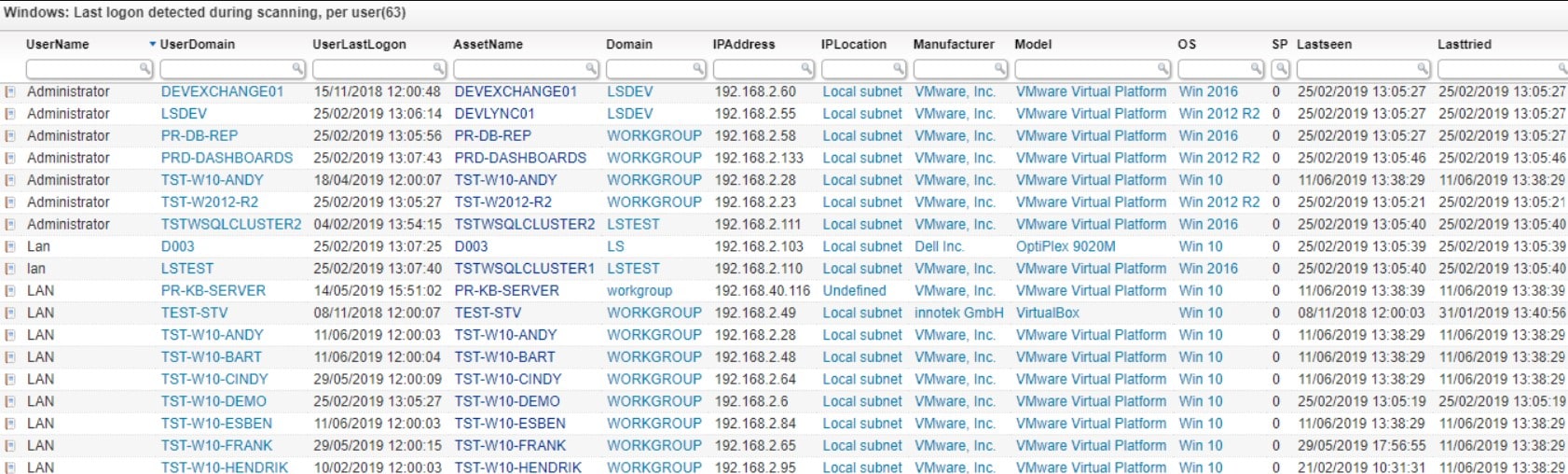Click the row icon of the TST-W2012-R2 row
Screen dimensions: 1568x474
coord(9,202)
